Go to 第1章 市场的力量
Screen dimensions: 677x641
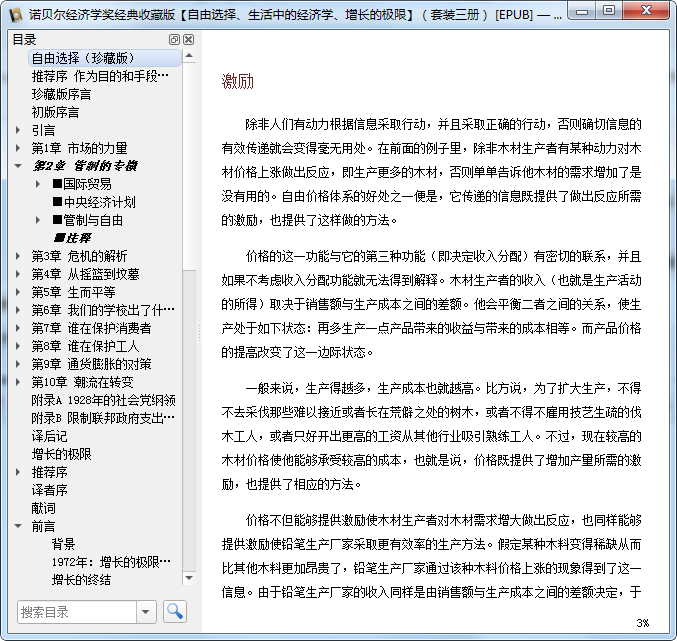tap(79, 148)
